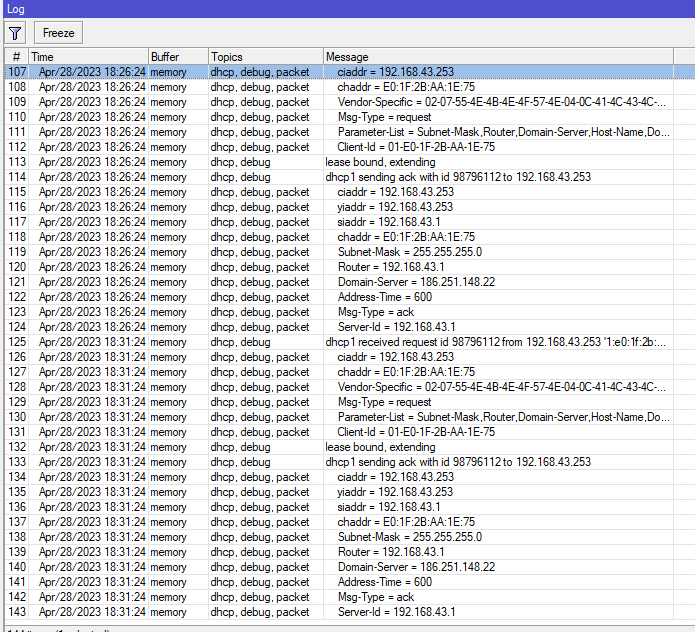Click Server-Id message in row 143
Image resolution: width=695 pixels, height=632 pixels.
396,612
